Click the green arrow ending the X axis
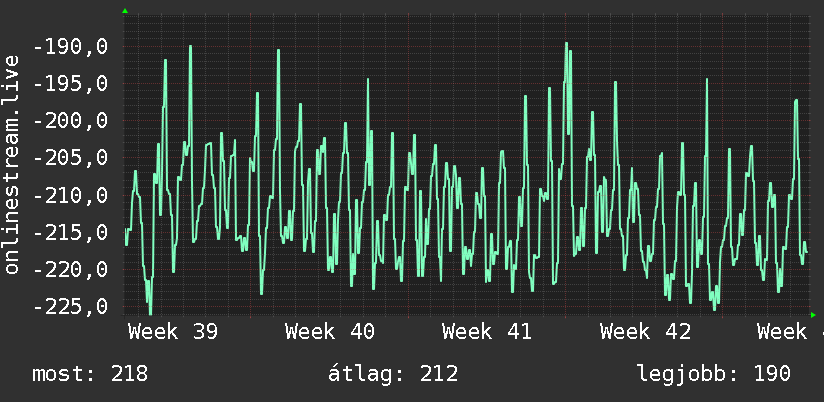 (x=813, y=315)
